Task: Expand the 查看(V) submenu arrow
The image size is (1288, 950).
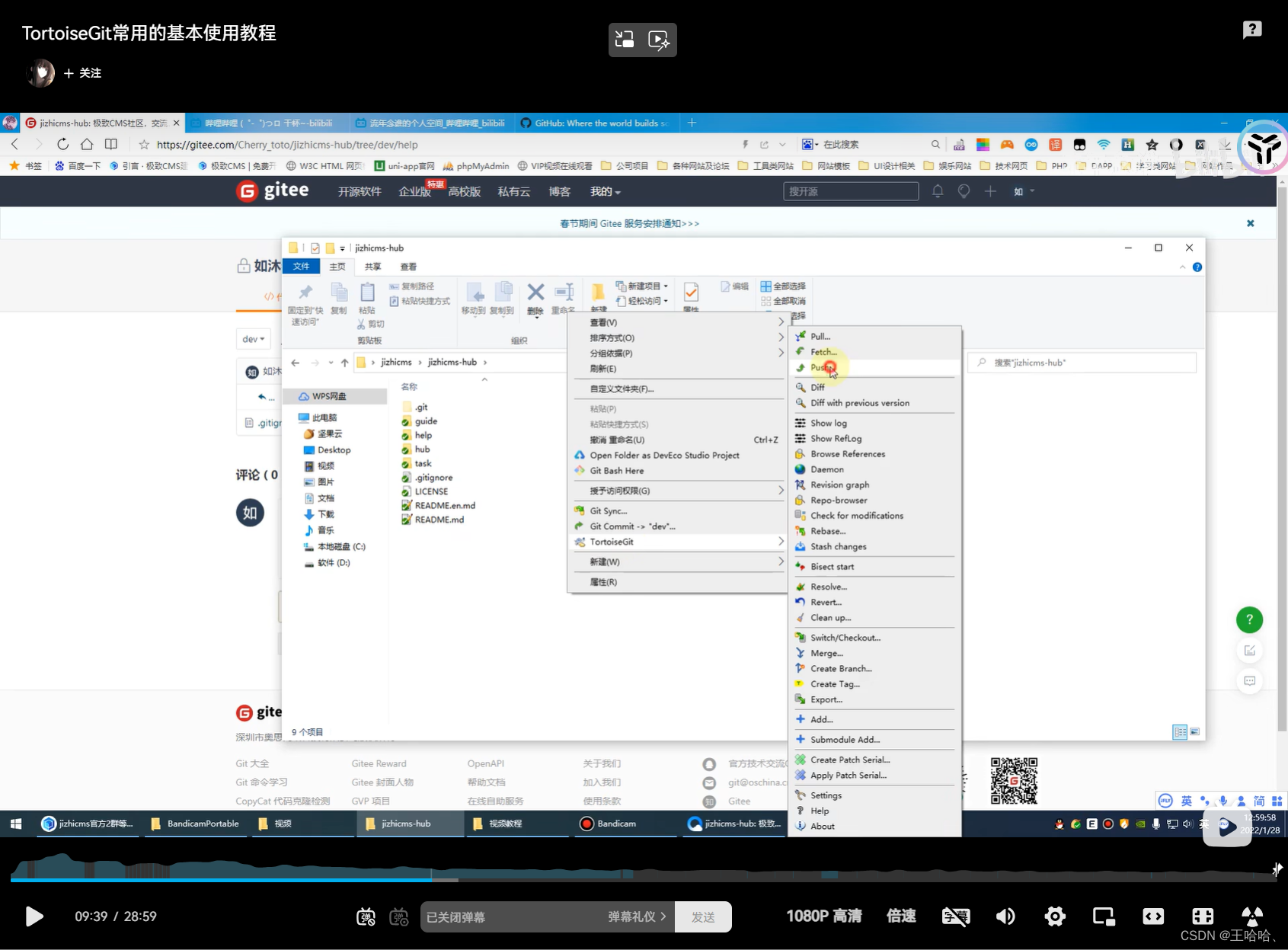Action: coord(781,322)
